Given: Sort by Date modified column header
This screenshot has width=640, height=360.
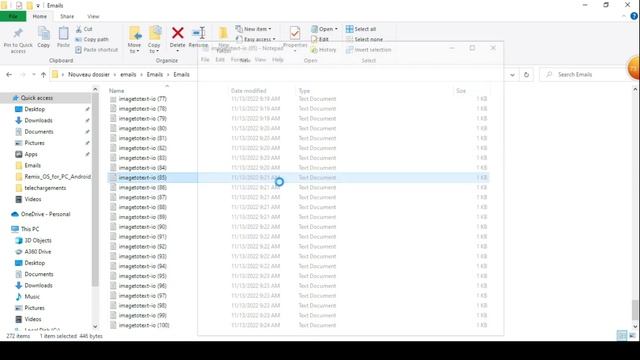Looking at the screenshot, I should pyautogui.click(x=249, y=91).
